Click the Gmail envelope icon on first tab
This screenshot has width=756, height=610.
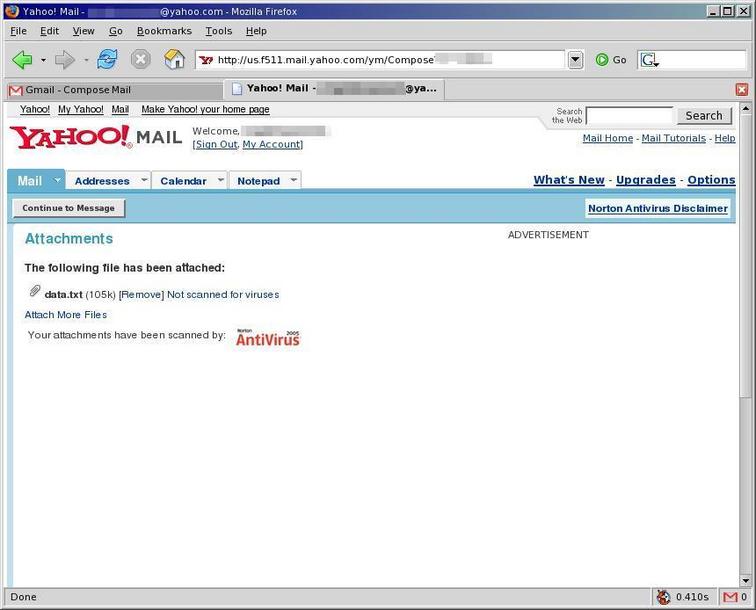pos(15,90)
